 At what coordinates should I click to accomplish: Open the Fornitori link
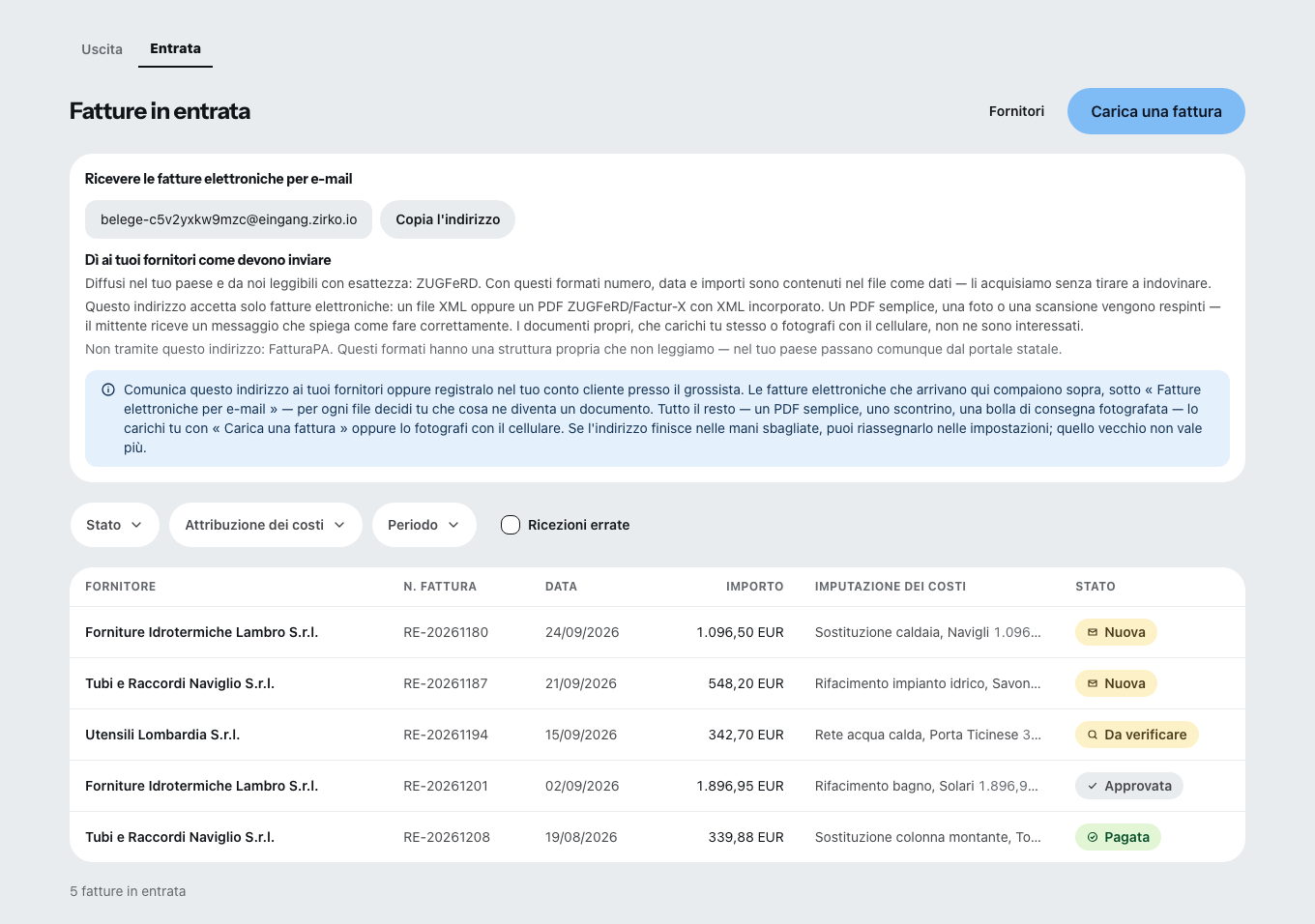pyautogui.click(x=1016, y=111)
